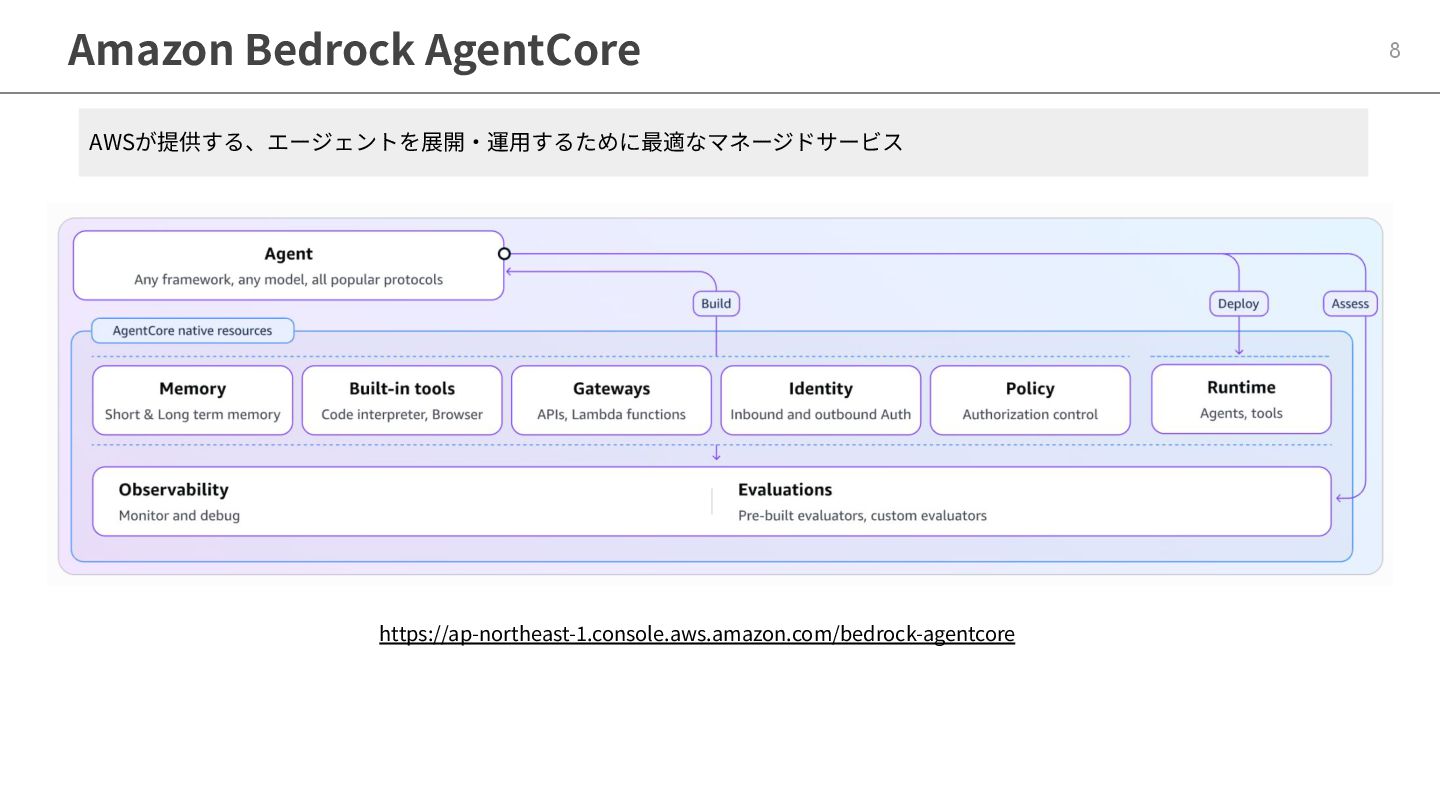
Task: Click 'Short & Long term memory' text
Action: 193,415
